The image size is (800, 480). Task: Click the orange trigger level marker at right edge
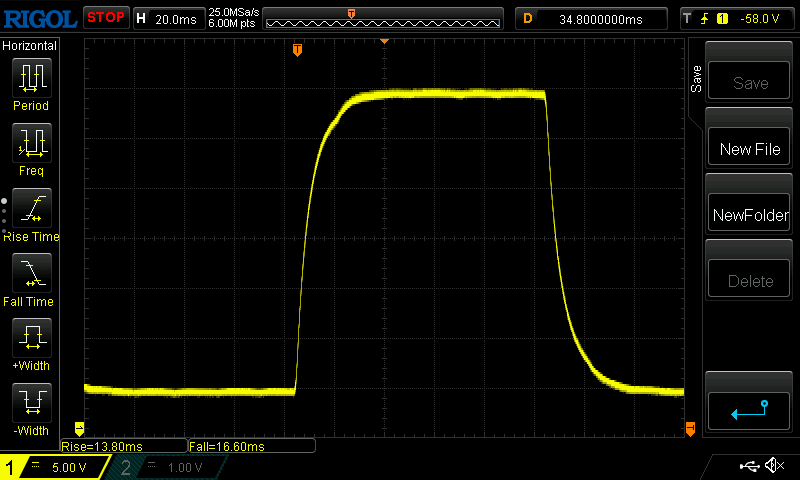point(690,428)
